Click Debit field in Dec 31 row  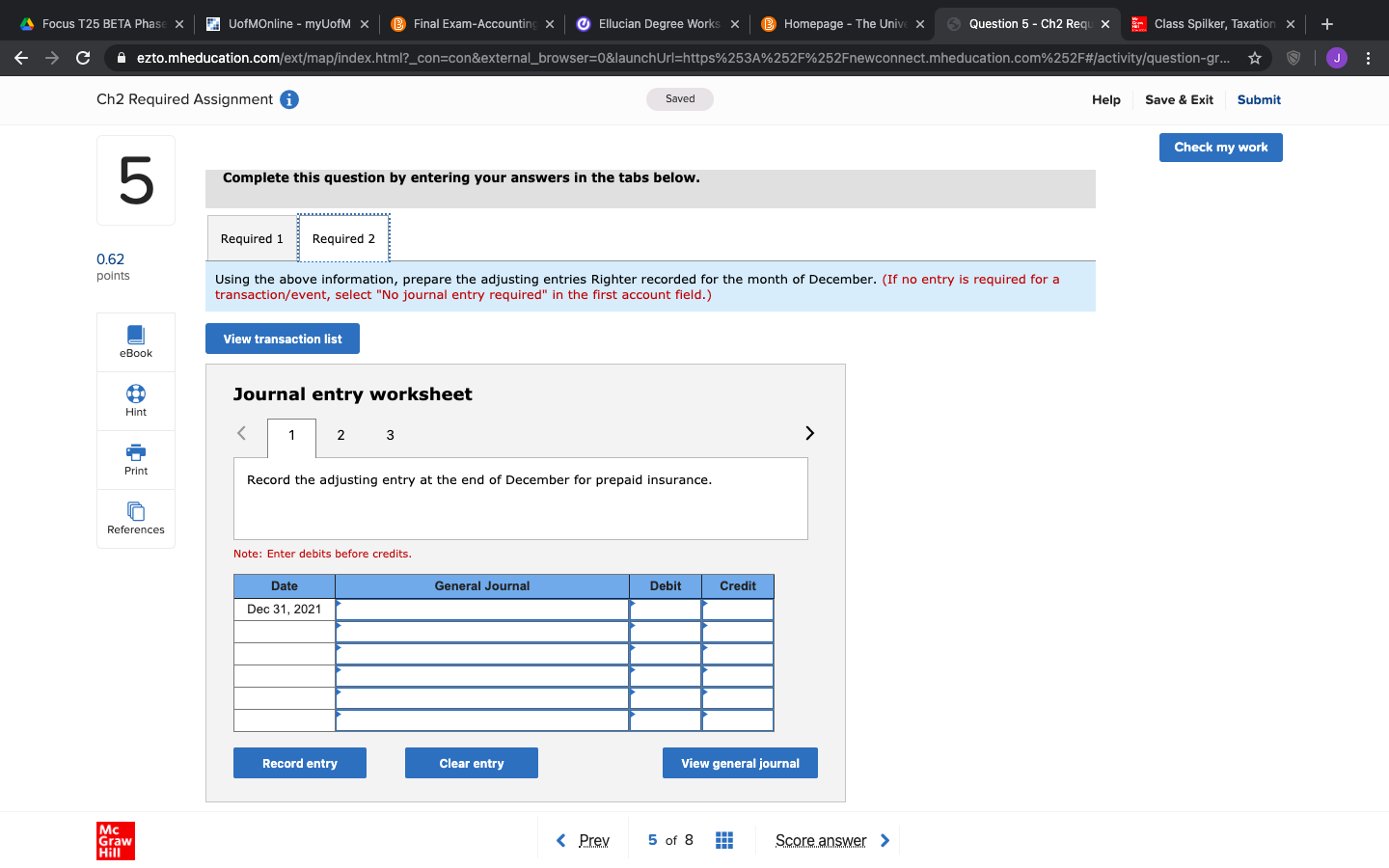pos(666,610)
